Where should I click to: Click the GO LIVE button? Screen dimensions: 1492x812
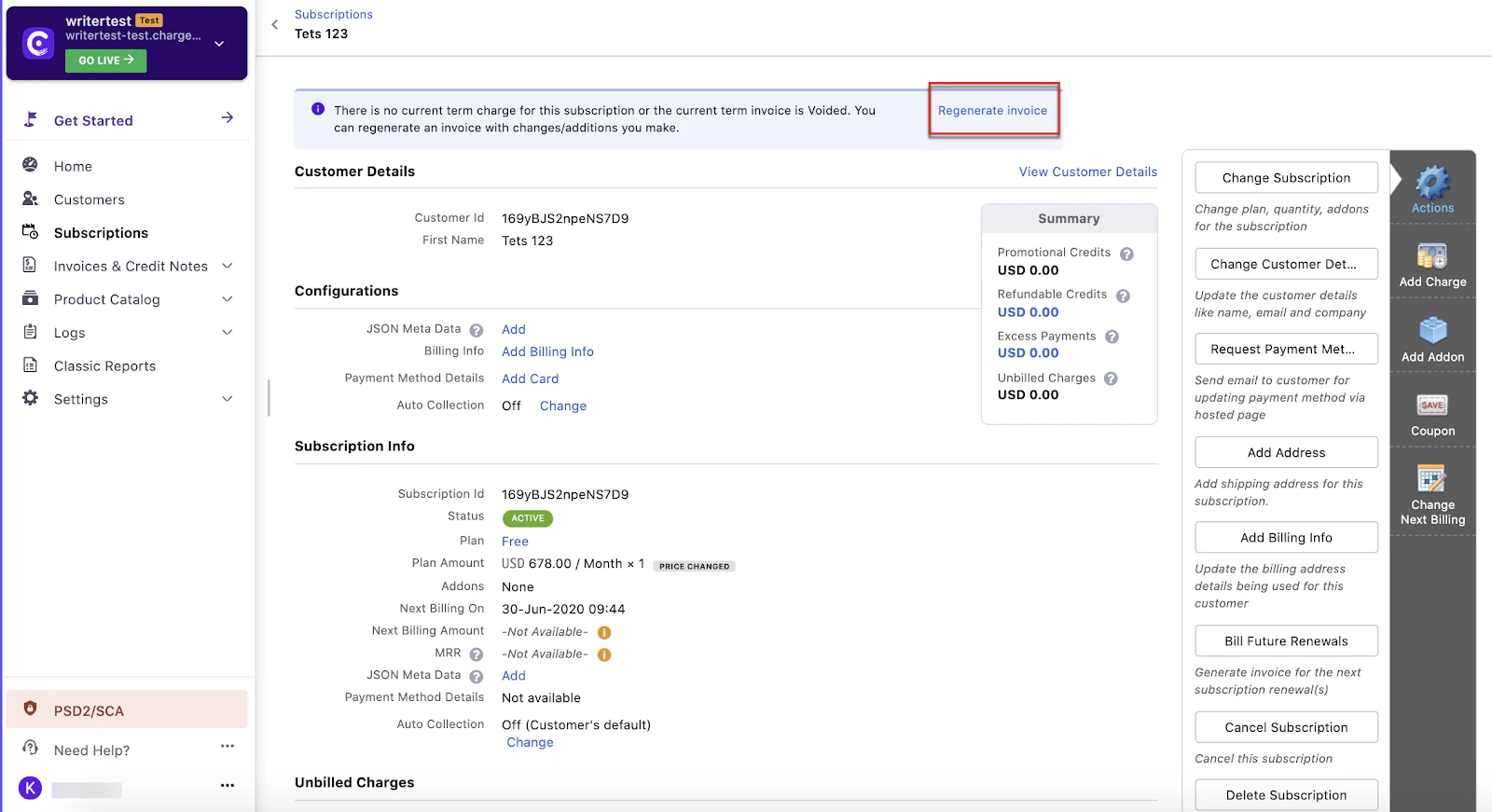coord(105,61)
